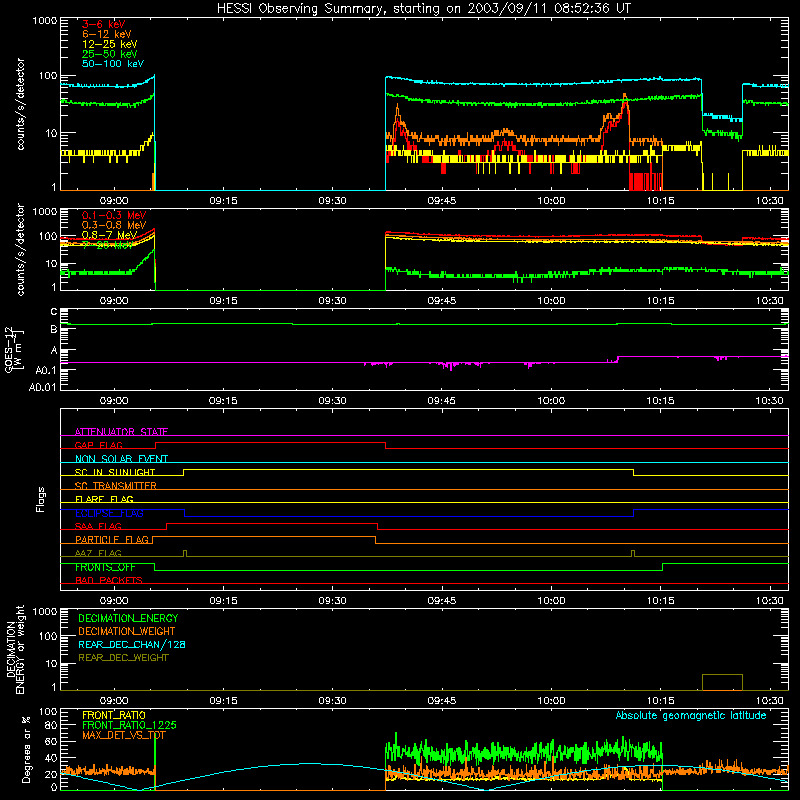This screenshot has height=800, width=800.
Task: Select the AAZ_FLAG label
Action: click(98, 553)
